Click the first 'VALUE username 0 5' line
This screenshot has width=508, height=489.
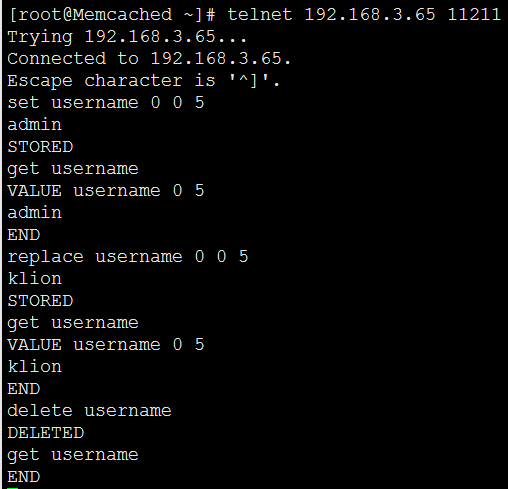coord(106,191)
